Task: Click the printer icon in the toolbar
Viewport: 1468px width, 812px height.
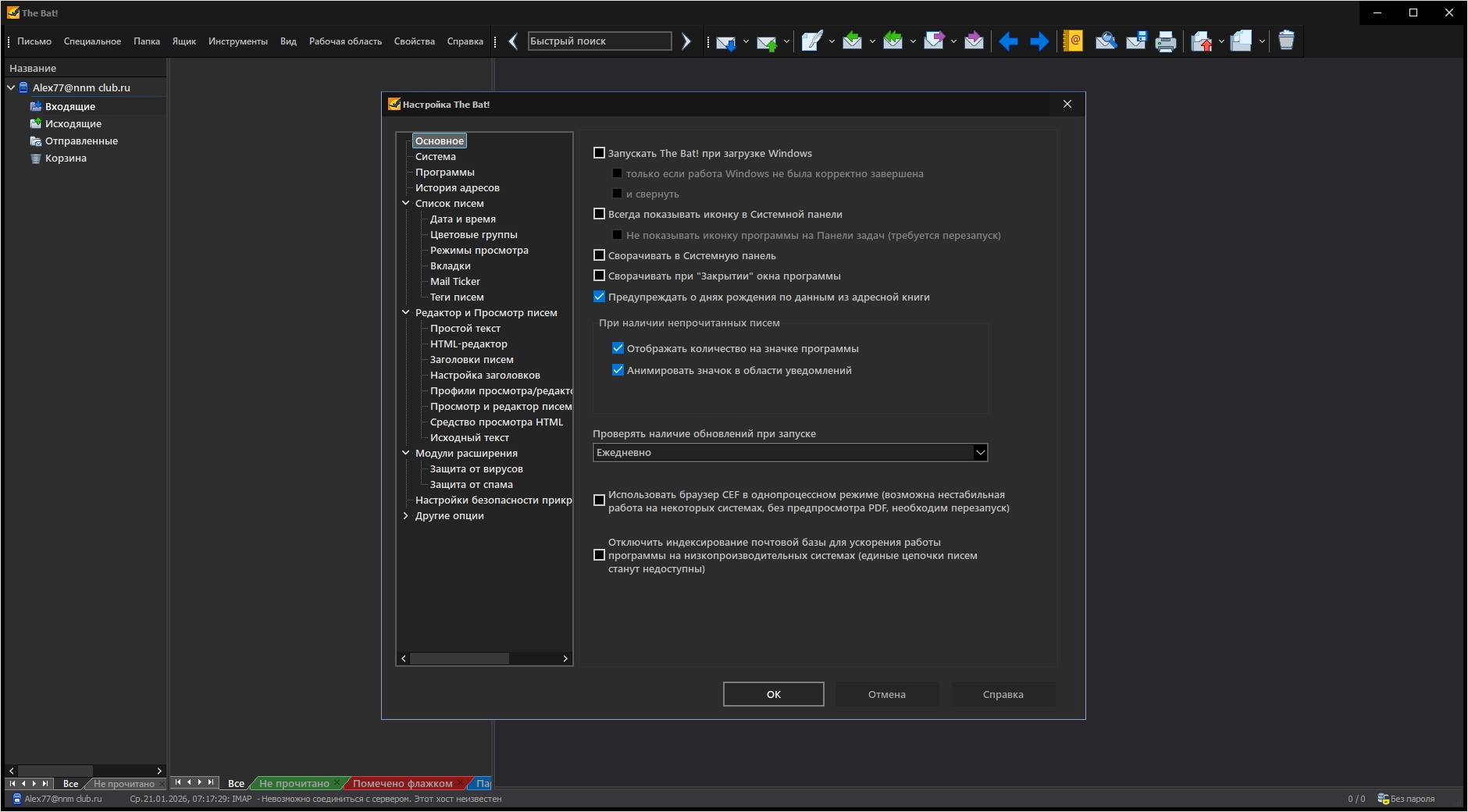Action: click(1165, 41)
